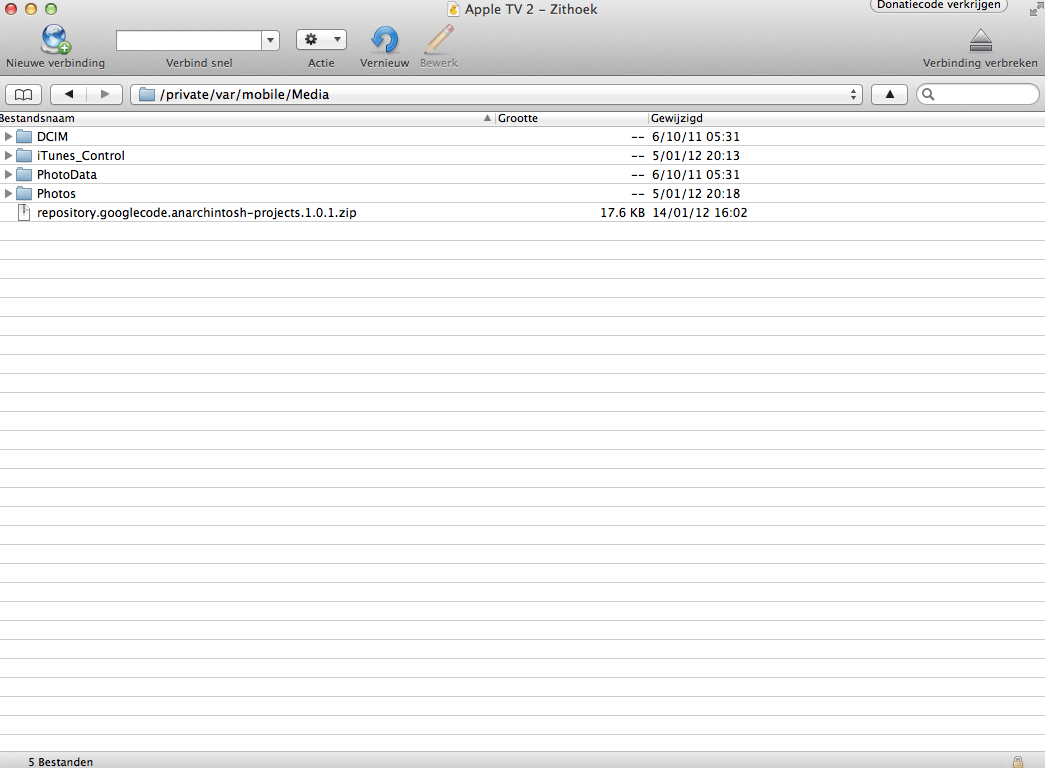Open the Actie gear menu

point(321,40)
